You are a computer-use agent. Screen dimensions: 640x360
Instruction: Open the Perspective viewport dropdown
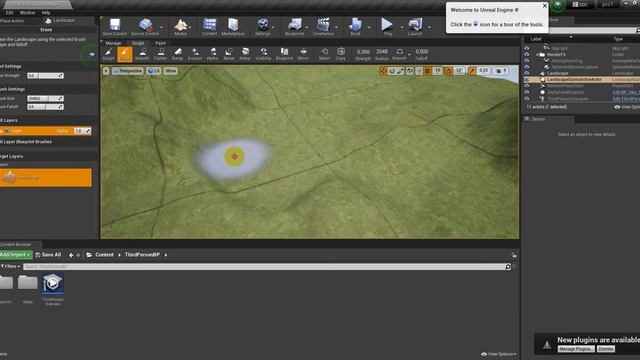click(128, 71)
